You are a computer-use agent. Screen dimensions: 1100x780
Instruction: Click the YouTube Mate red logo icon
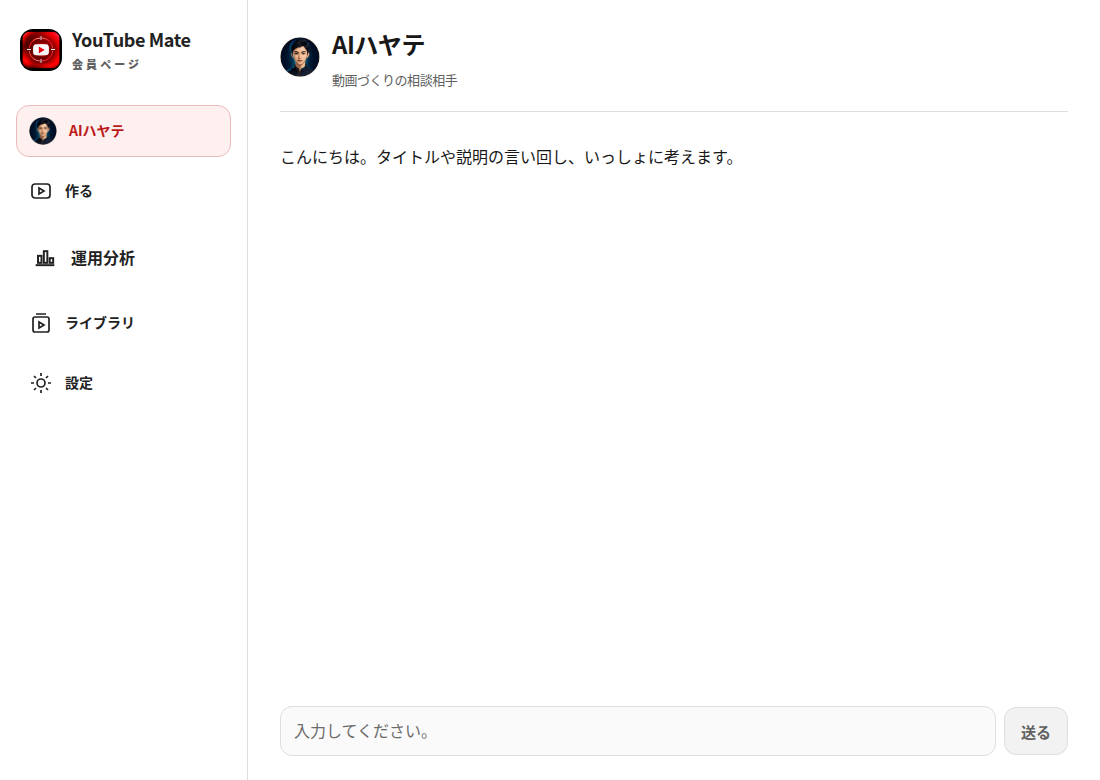coord(41,50)
